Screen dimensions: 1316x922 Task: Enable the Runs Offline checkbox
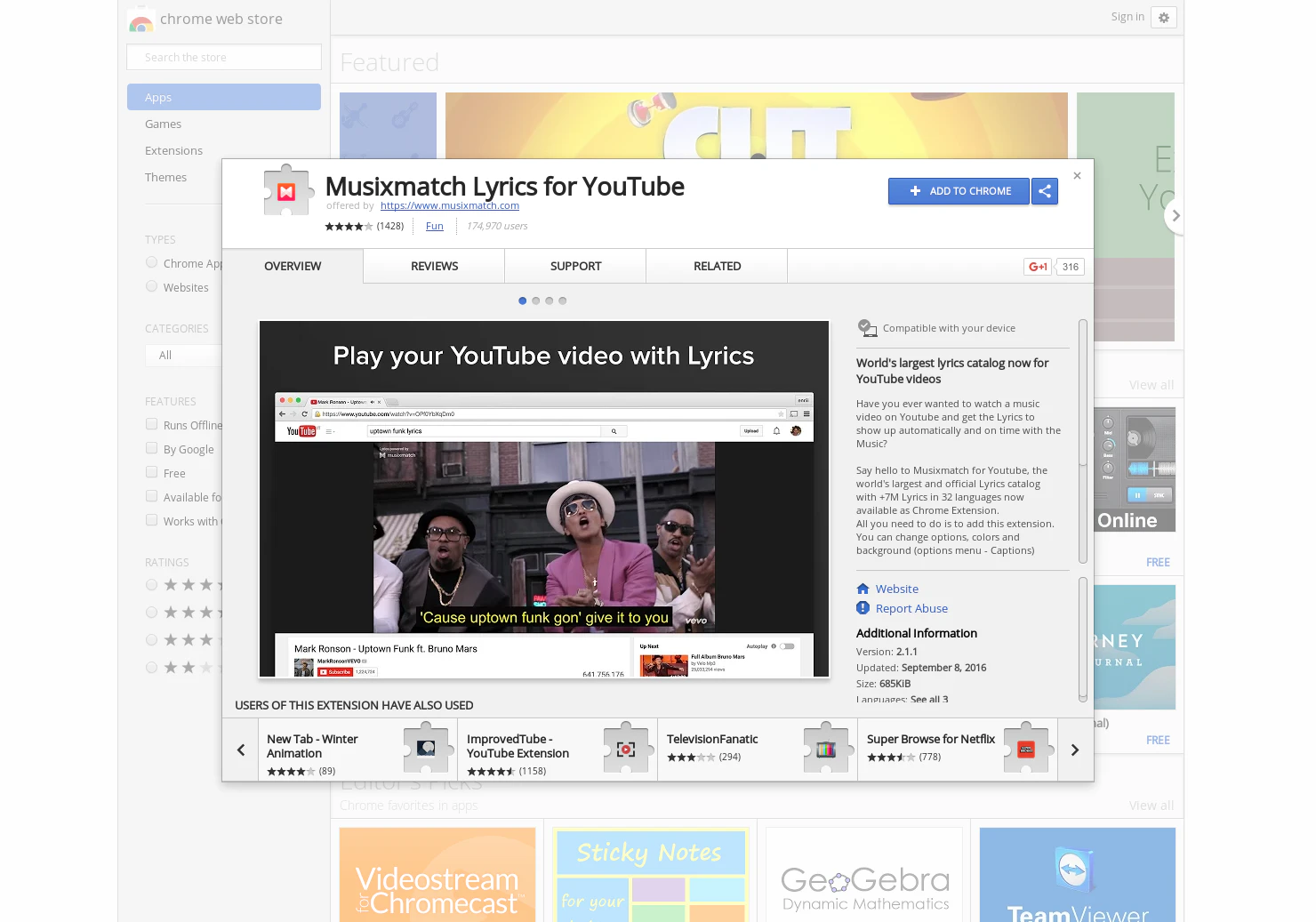[x=152, y=424]
